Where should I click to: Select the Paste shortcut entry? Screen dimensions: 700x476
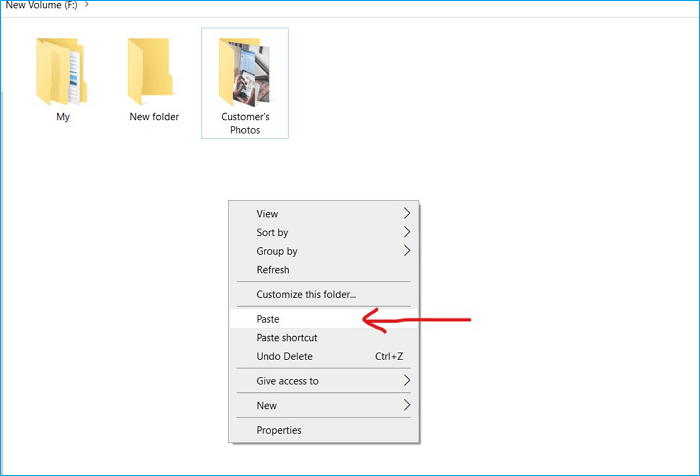[x=287, y=338]
